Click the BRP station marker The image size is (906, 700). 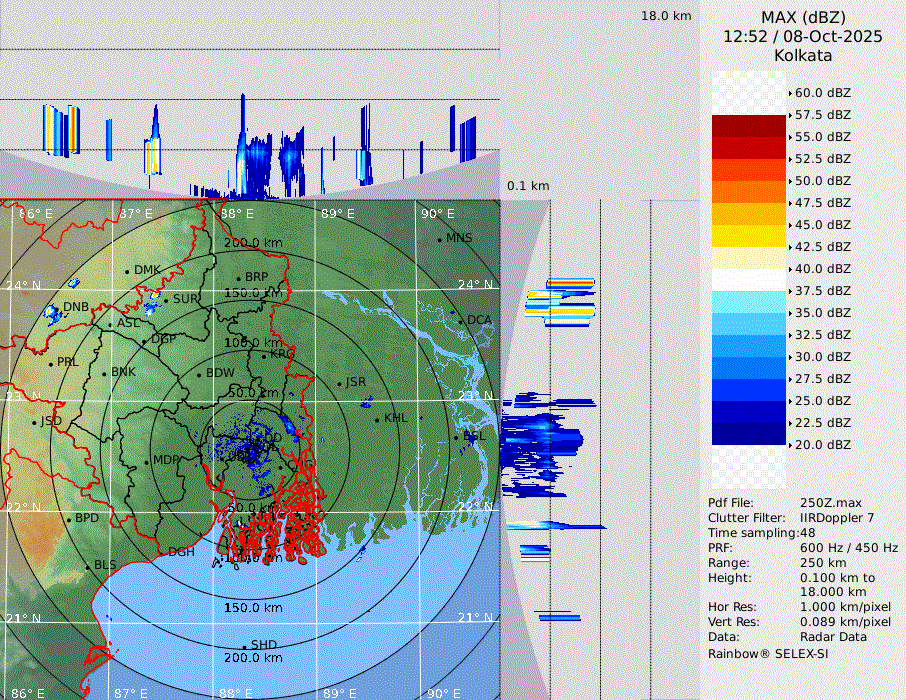tap(238, 278)
